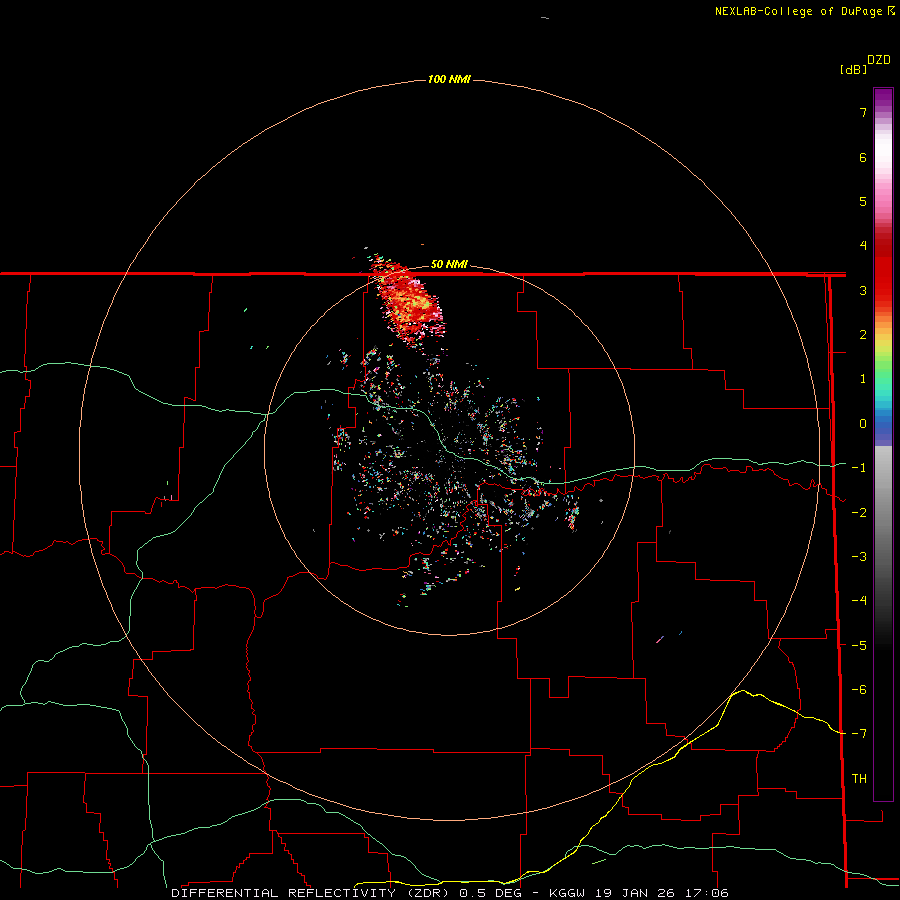
Task: Click the -5 dB scale label
Action: (x=859, y=646)
